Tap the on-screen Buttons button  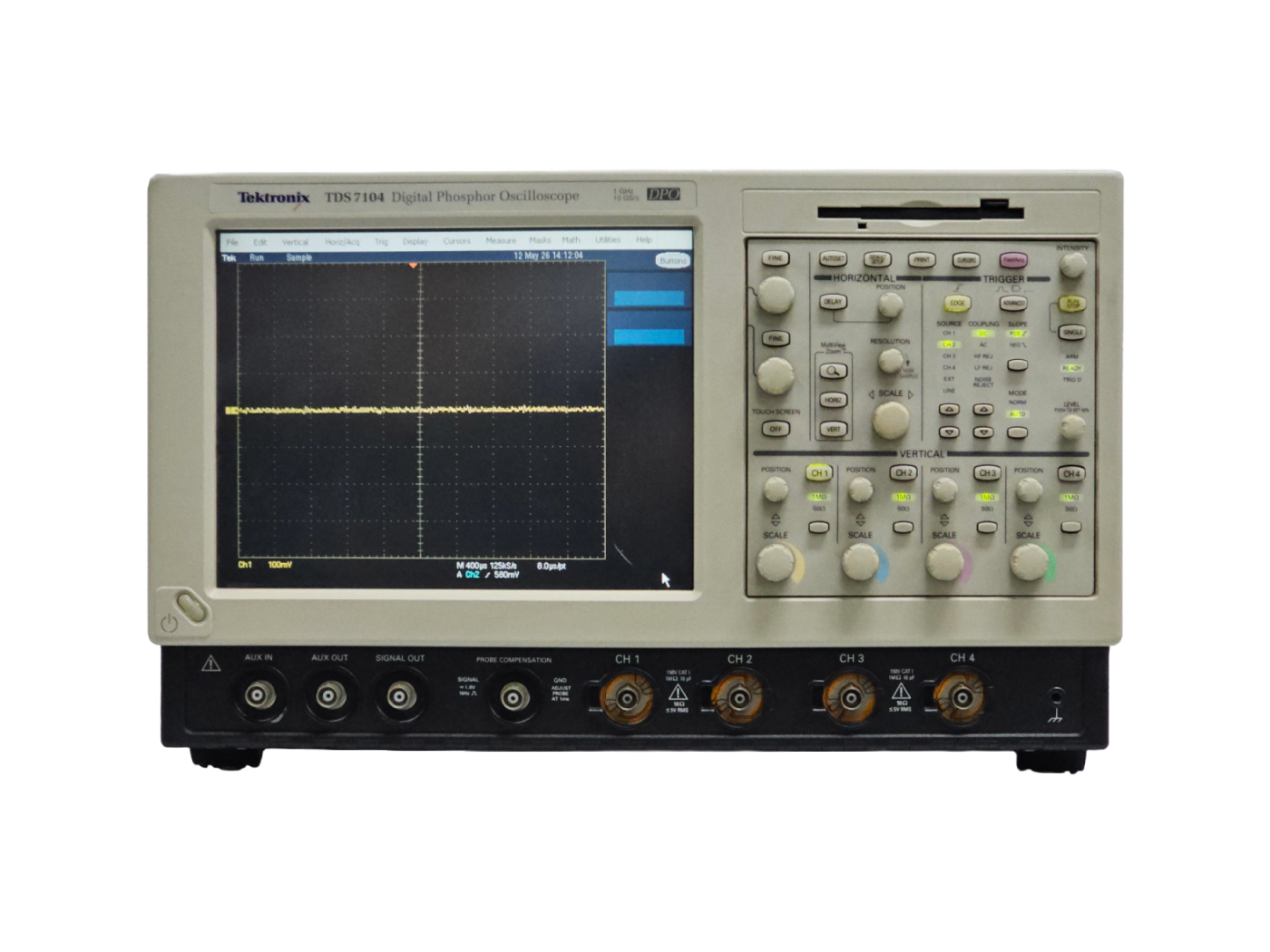point(673,261)
